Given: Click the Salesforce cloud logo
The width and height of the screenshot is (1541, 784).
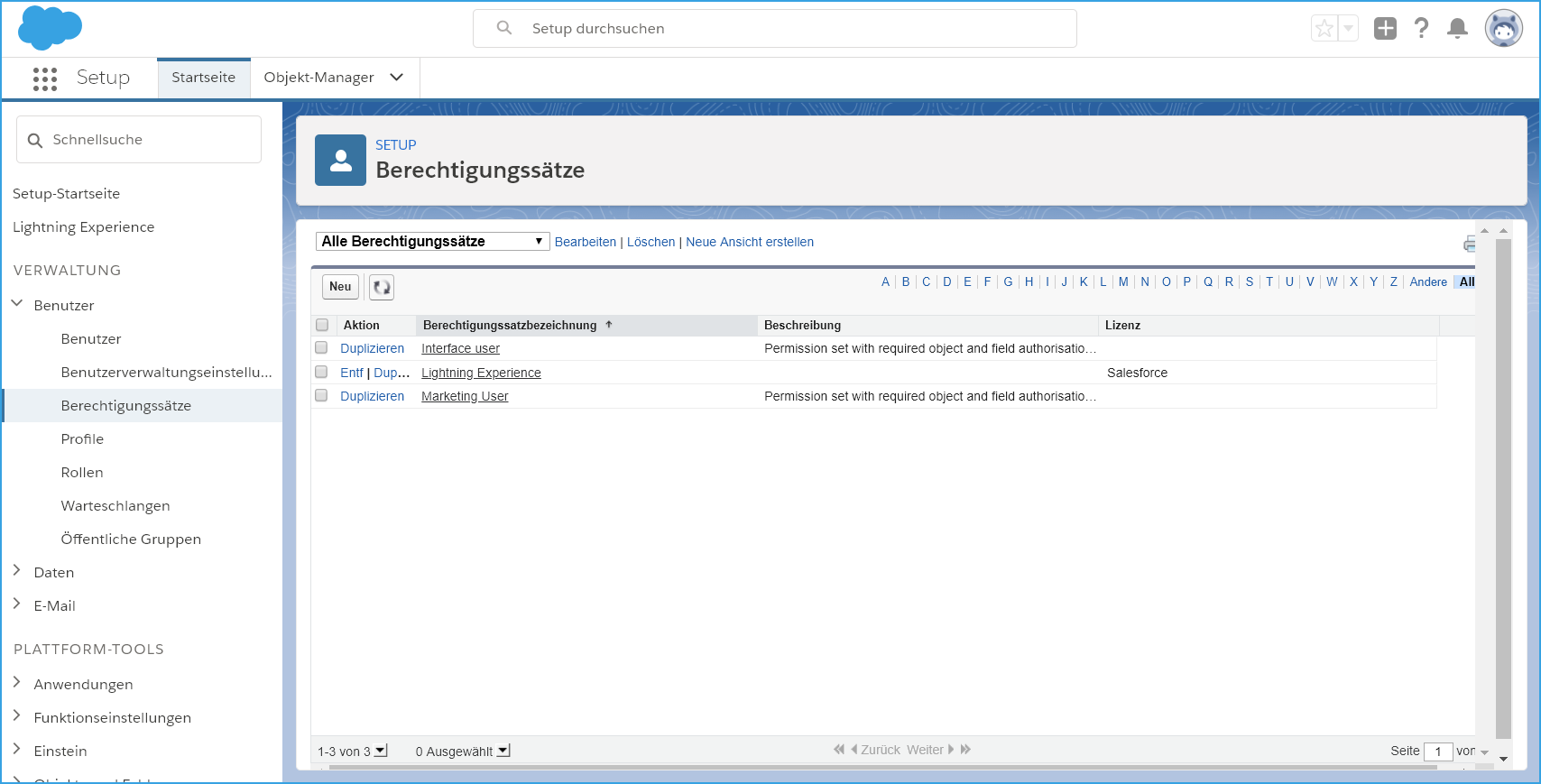Looking at the screenshot, I should (50, 28).
